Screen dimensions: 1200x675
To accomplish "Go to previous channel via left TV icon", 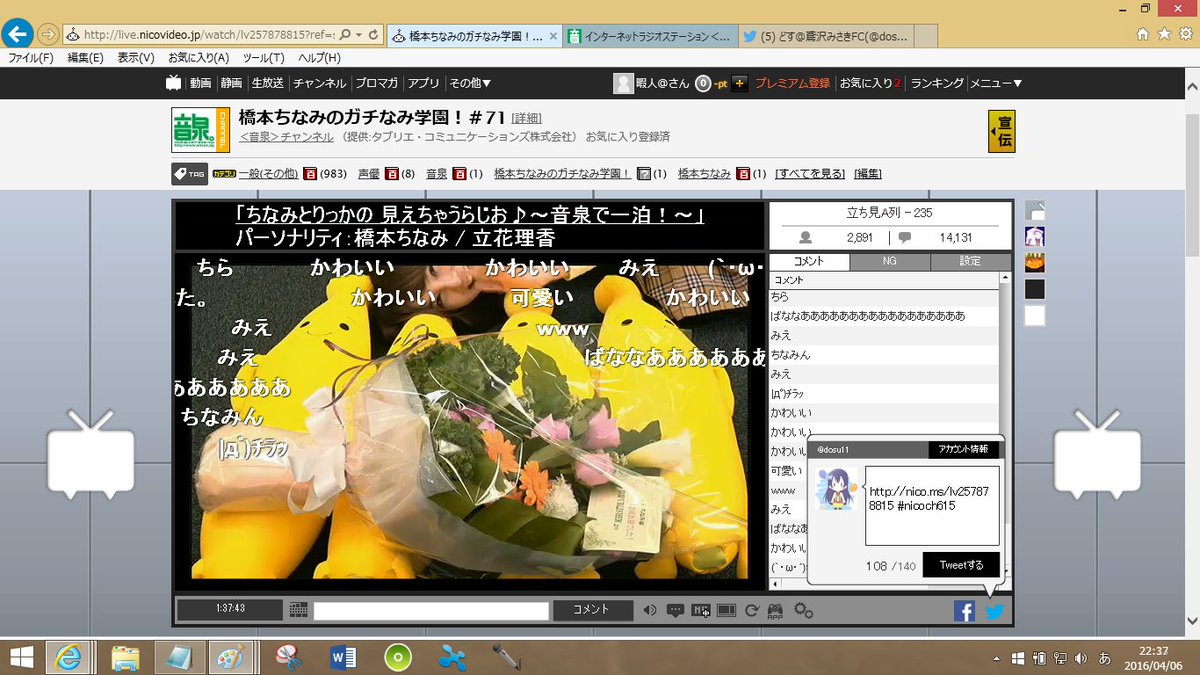I will tap(90, 453).
